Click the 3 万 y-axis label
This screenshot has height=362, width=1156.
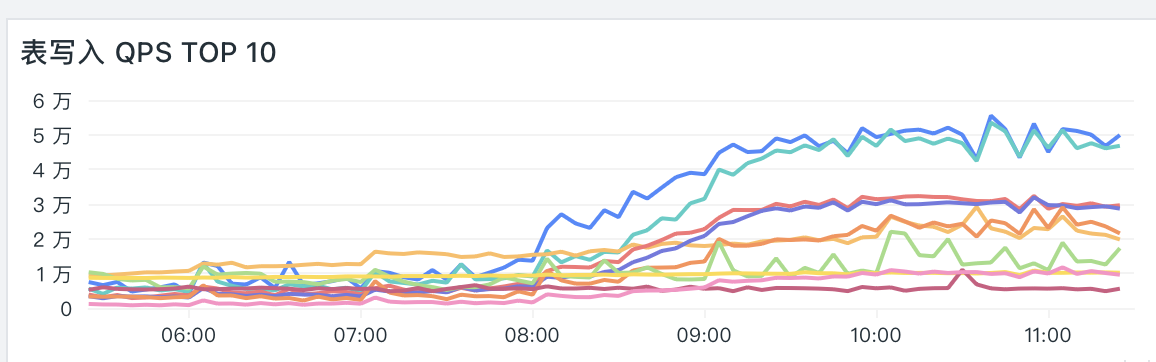click(52, 204)
